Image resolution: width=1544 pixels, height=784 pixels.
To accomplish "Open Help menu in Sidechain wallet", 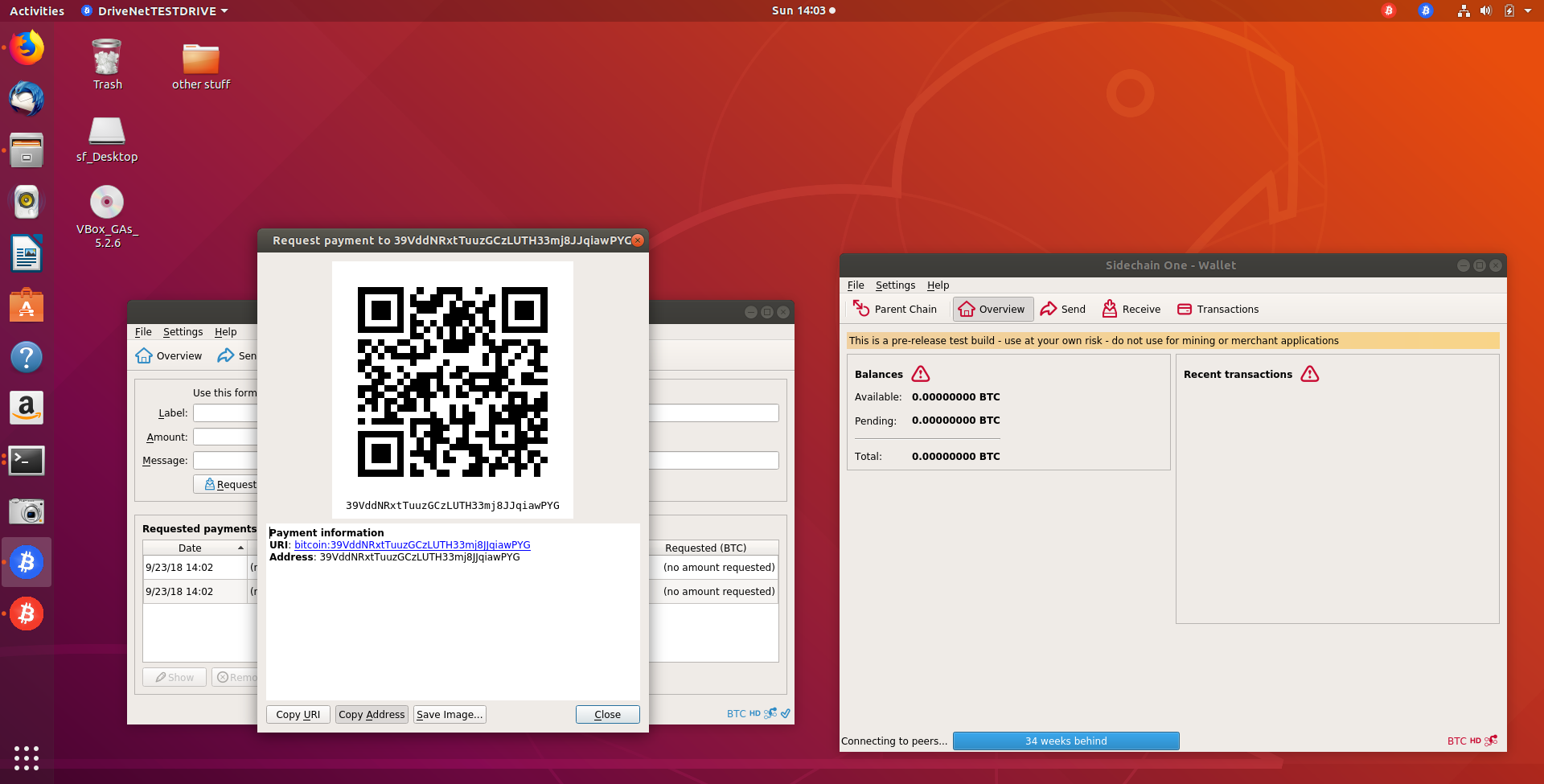I will tap(938, 285).
